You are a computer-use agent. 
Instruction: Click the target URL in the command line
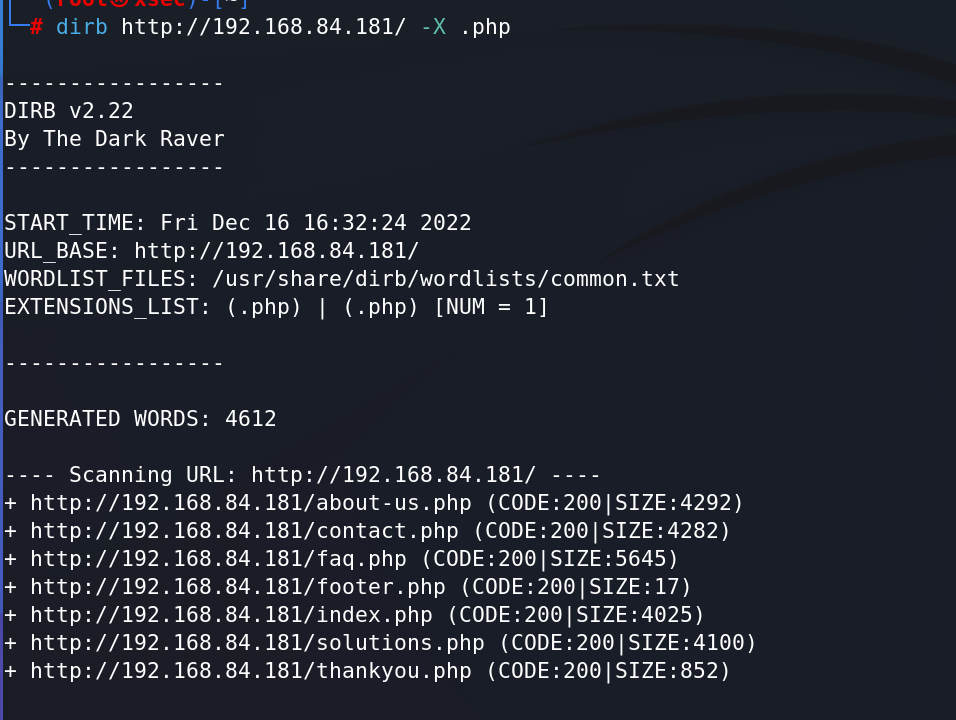tap(263, 27)
